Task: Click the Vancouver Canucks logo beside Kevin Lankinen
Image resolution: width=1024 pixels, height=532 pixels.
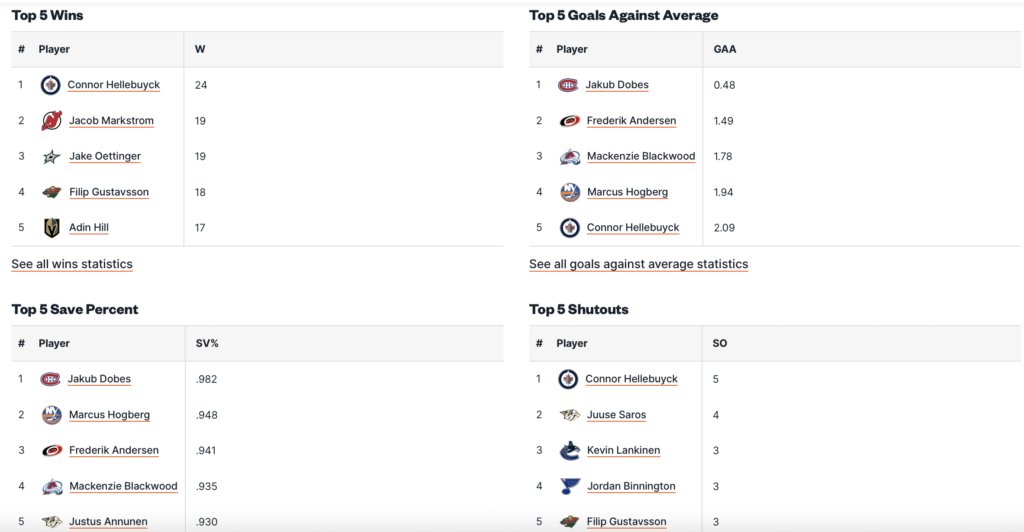Action: 569,451
